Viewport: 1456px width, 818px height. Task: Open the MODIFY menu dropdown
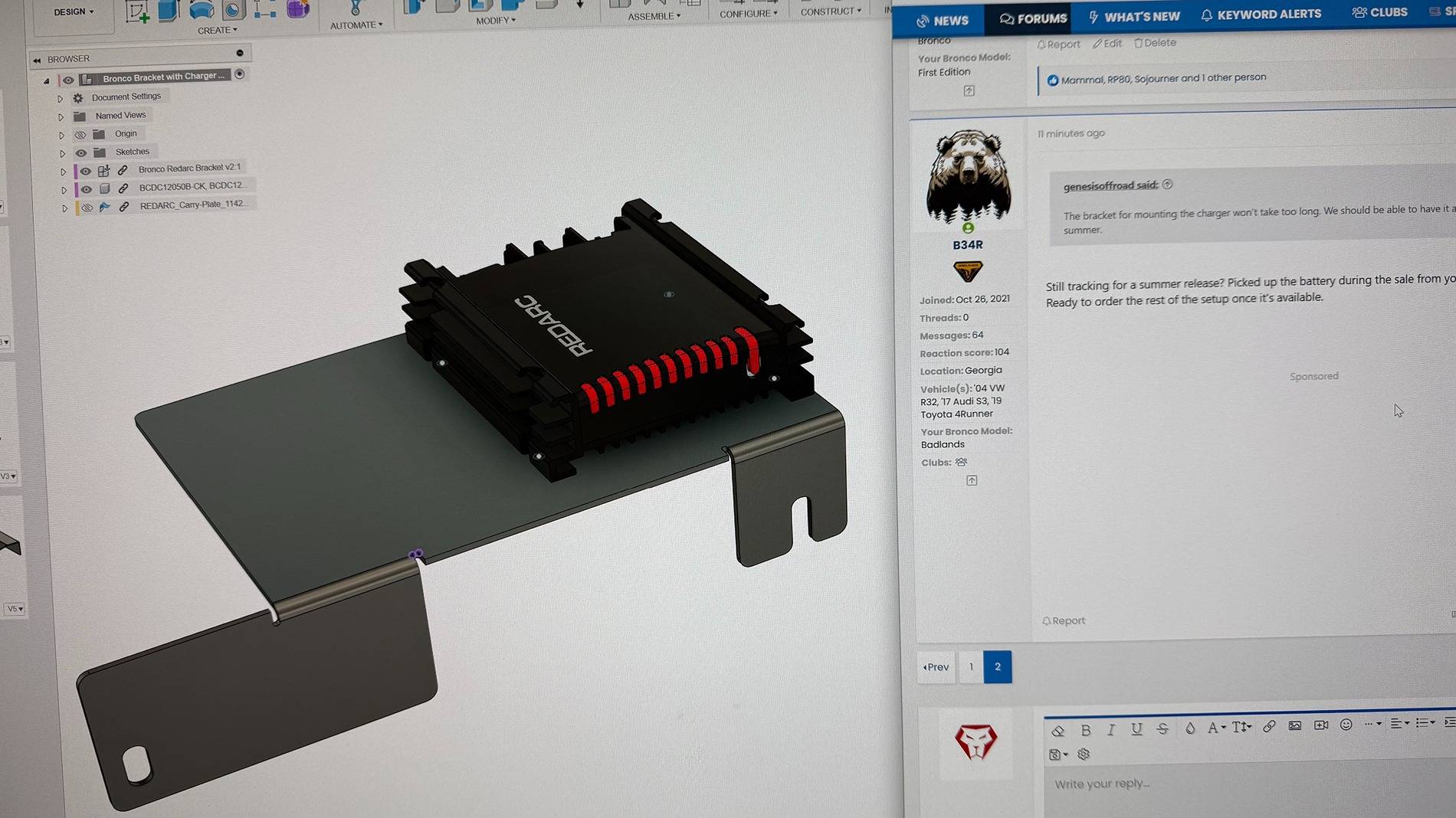[x=496, y=21]
